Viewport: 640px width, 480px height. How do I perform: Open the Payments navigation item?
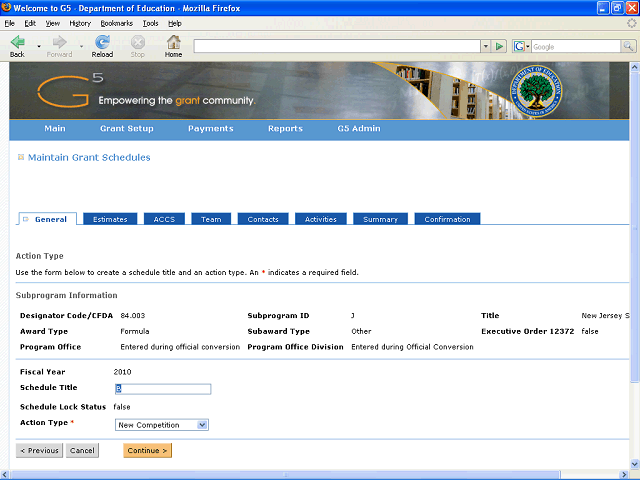(x=211, y=129)
